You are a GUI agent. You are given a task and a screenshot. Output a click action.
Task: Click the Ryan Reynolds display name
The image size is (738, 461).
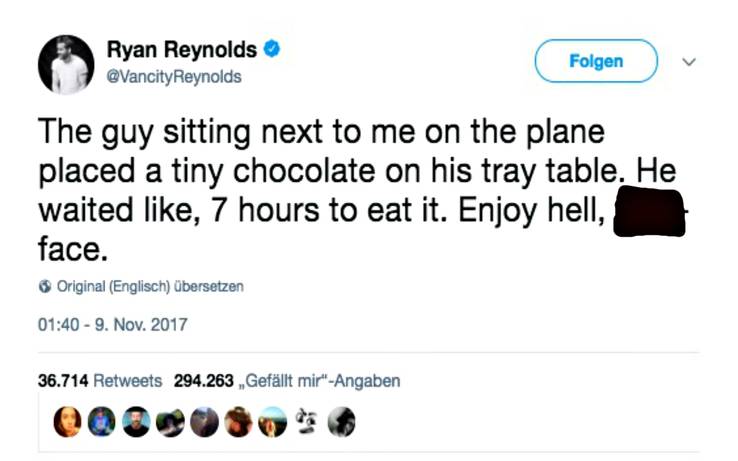[181, 50]
